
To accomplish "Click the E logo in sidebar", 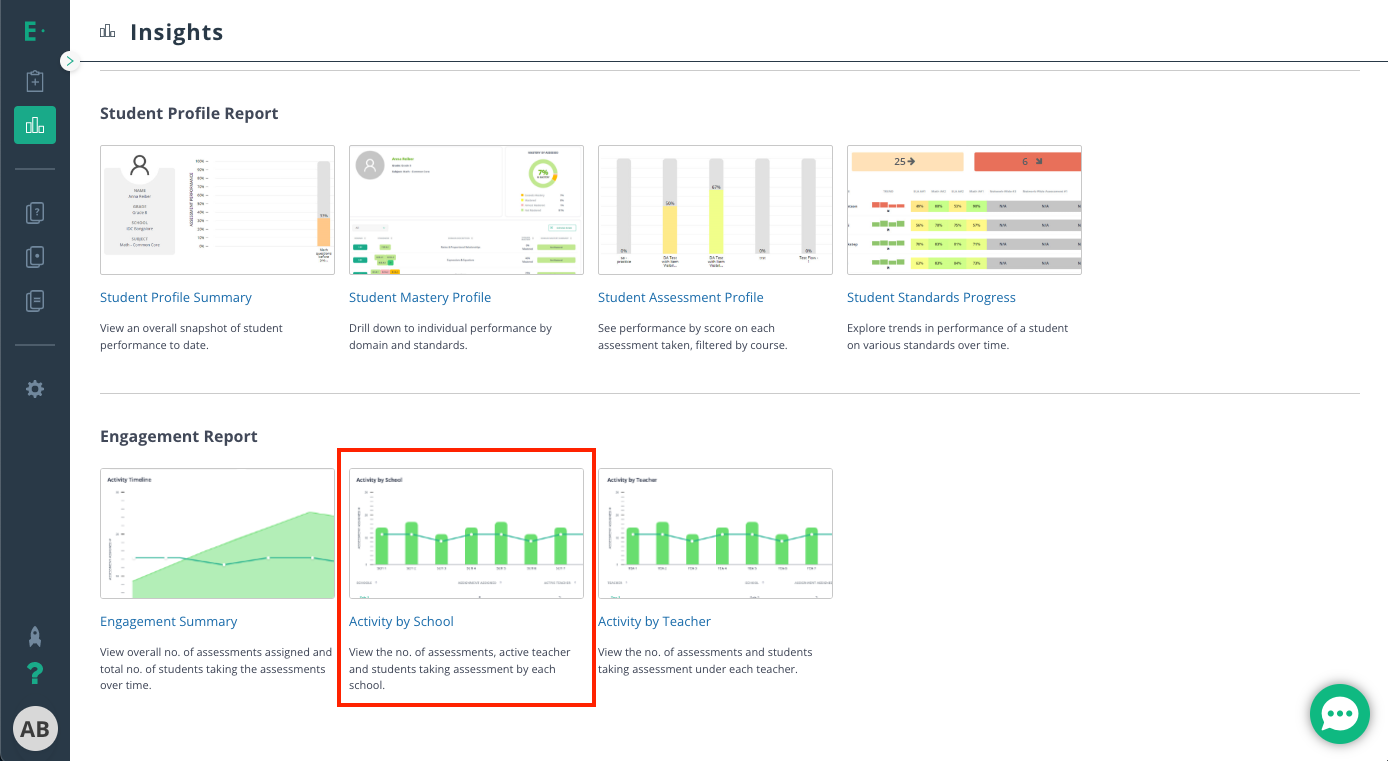I will click(x=34, y=32).
